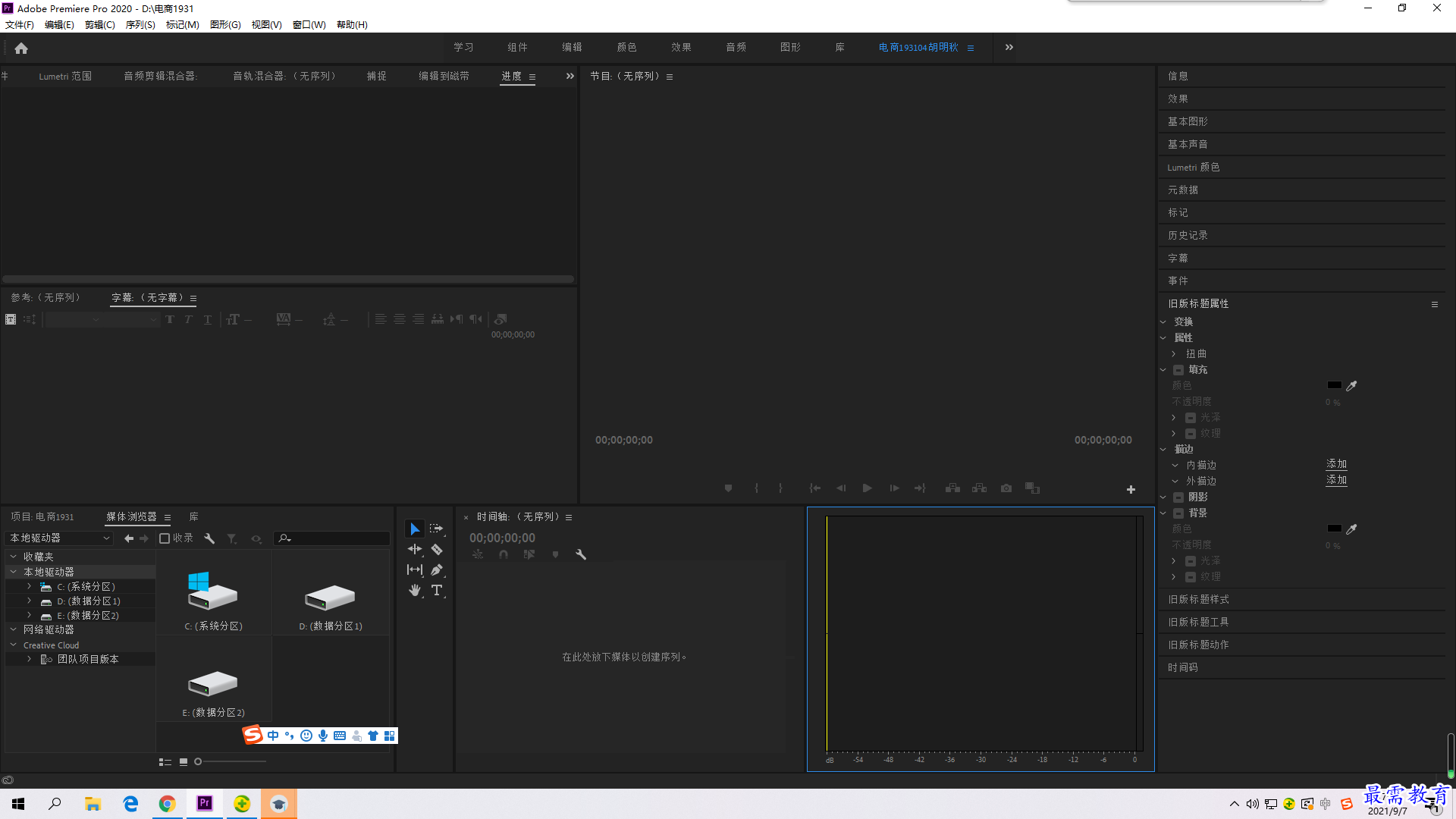1456x819 pixels.
Task: Click the timeline wrench settings icon
Action: (581, 554)
